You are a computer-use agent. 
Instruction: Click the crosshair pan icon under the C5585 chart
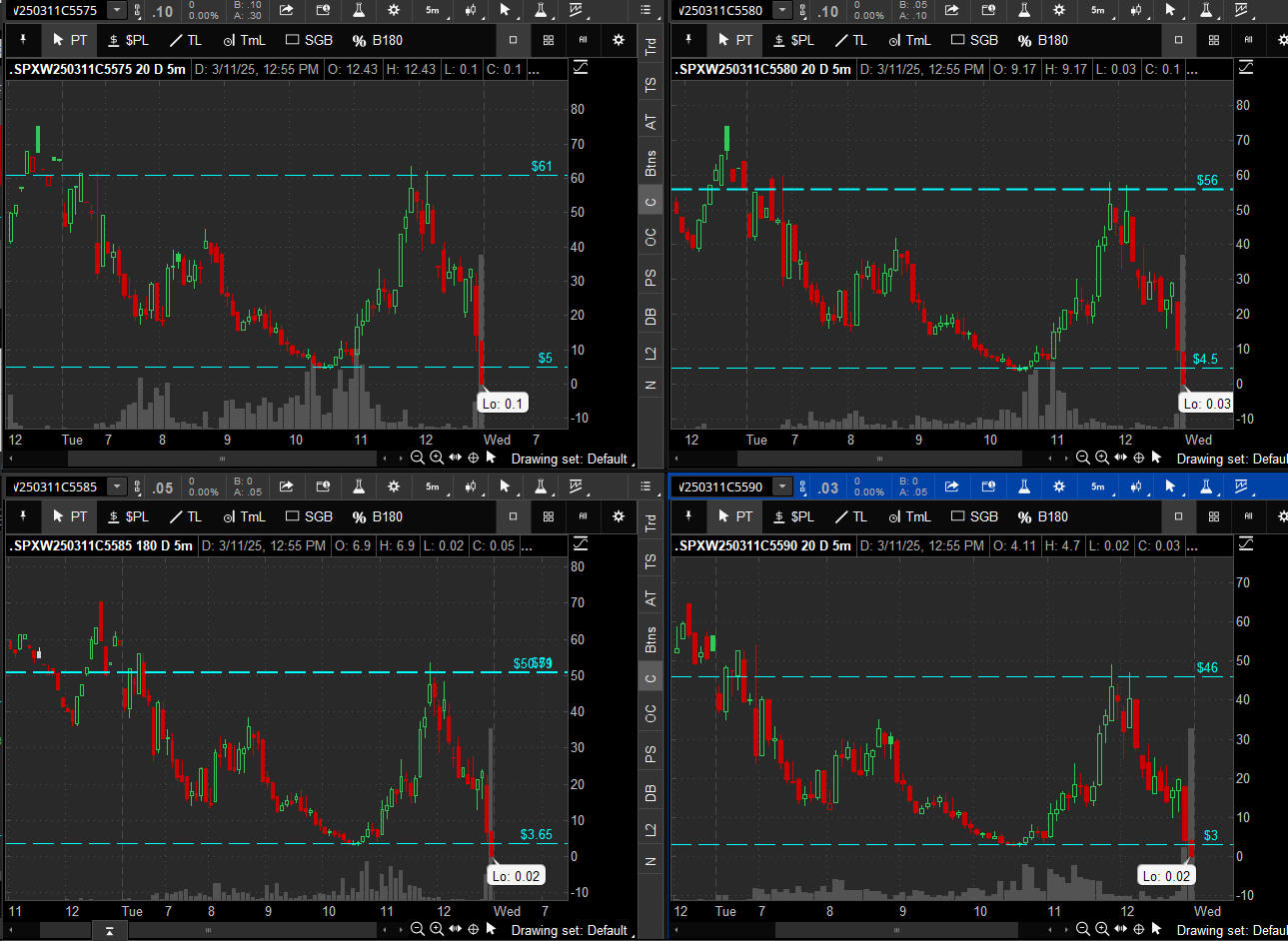point(474,929)
